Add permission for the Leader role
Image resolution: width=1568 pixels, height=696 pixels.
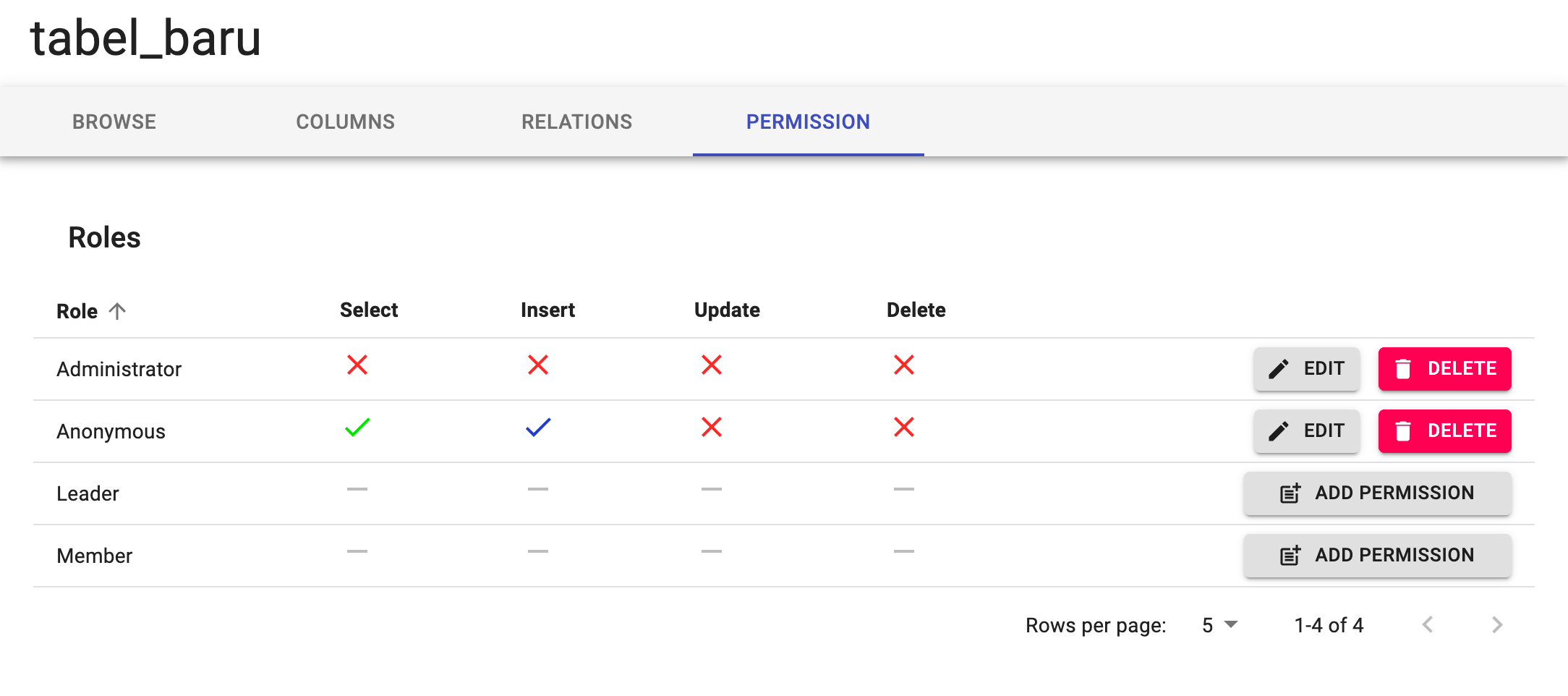tap(1377, 493)
